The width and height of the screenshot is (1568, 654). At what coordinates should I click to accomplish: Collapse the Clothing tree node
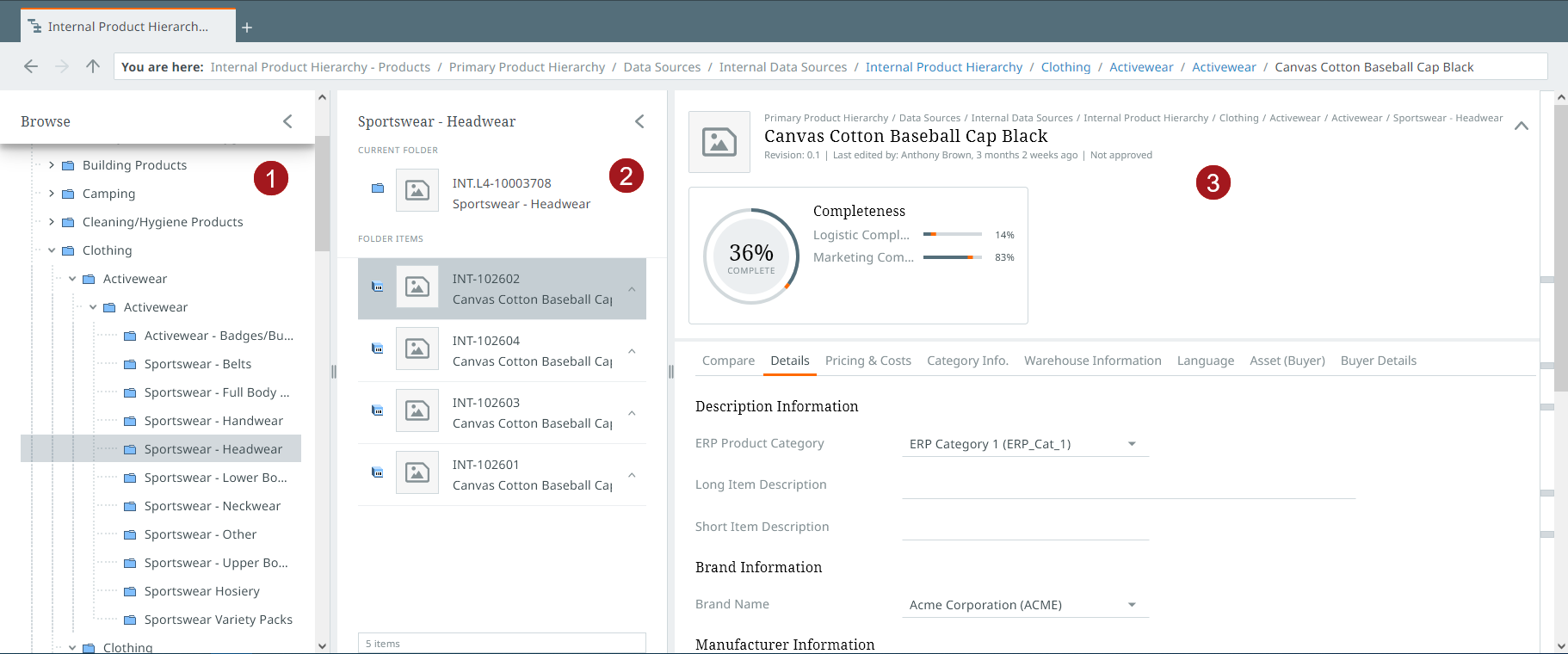pyautogui.click(x=52, y=250)
